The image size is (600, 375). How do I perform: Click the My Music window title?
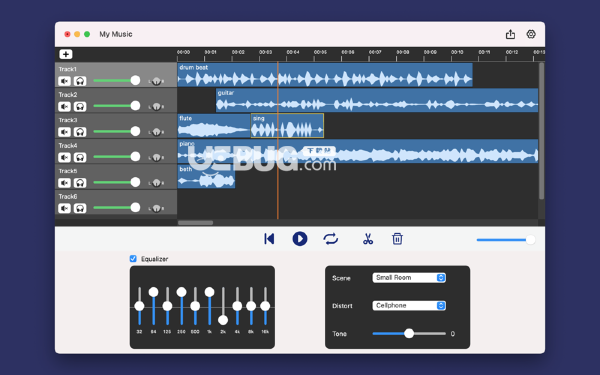116,34
